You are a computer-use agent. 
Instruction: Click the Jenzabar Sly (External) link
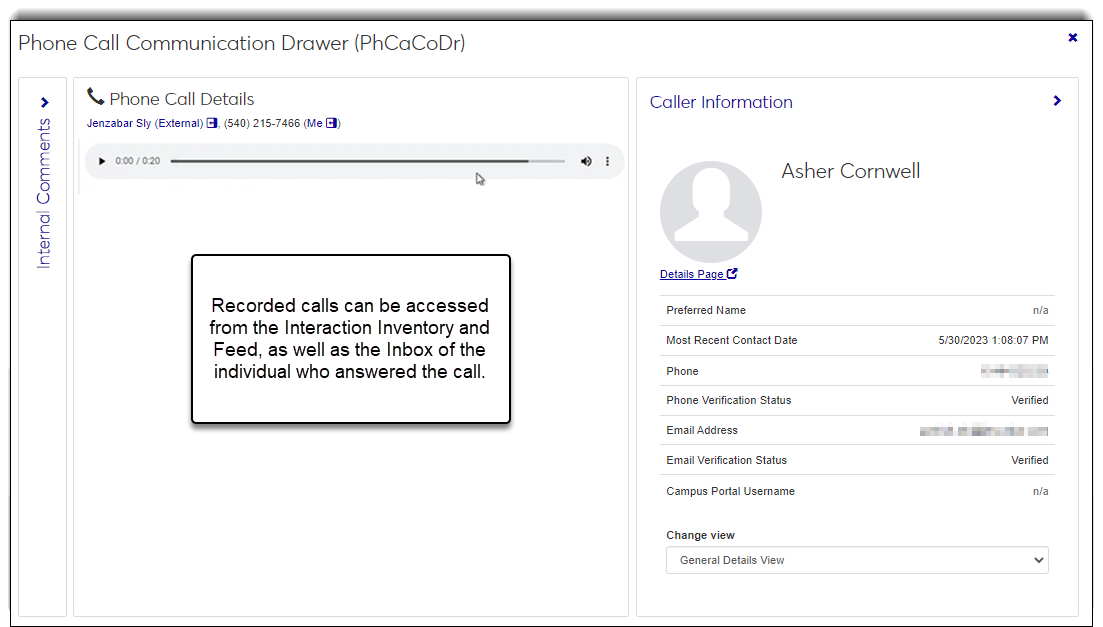[x=144, y=124]
